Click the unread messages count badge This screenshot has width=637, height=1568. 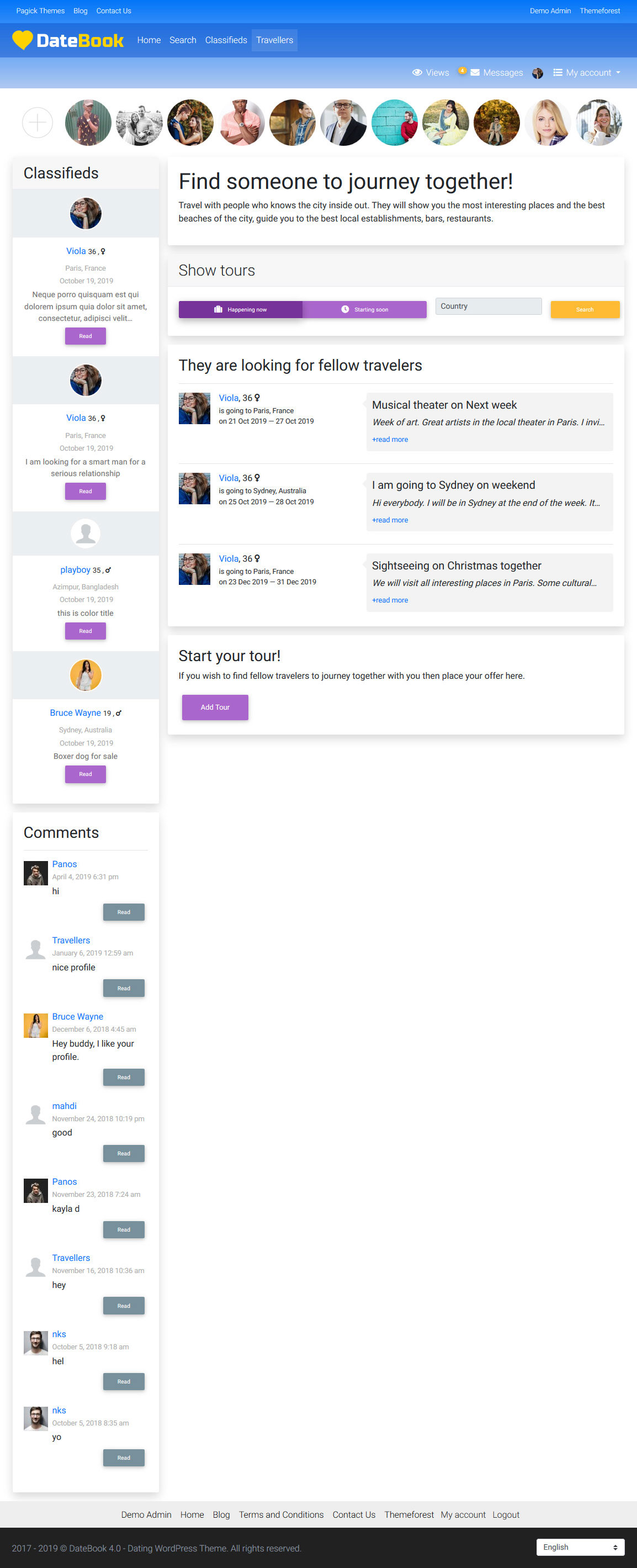[x=463, y=70]
